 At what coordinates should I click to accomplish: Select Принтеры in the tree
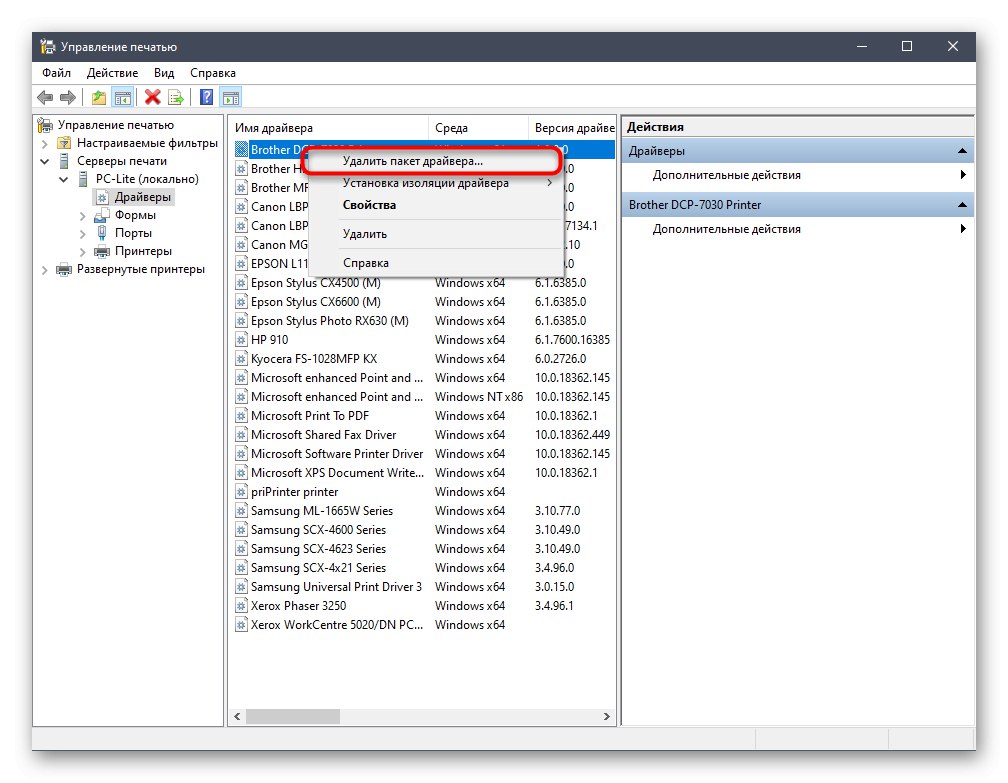point(143,251)
